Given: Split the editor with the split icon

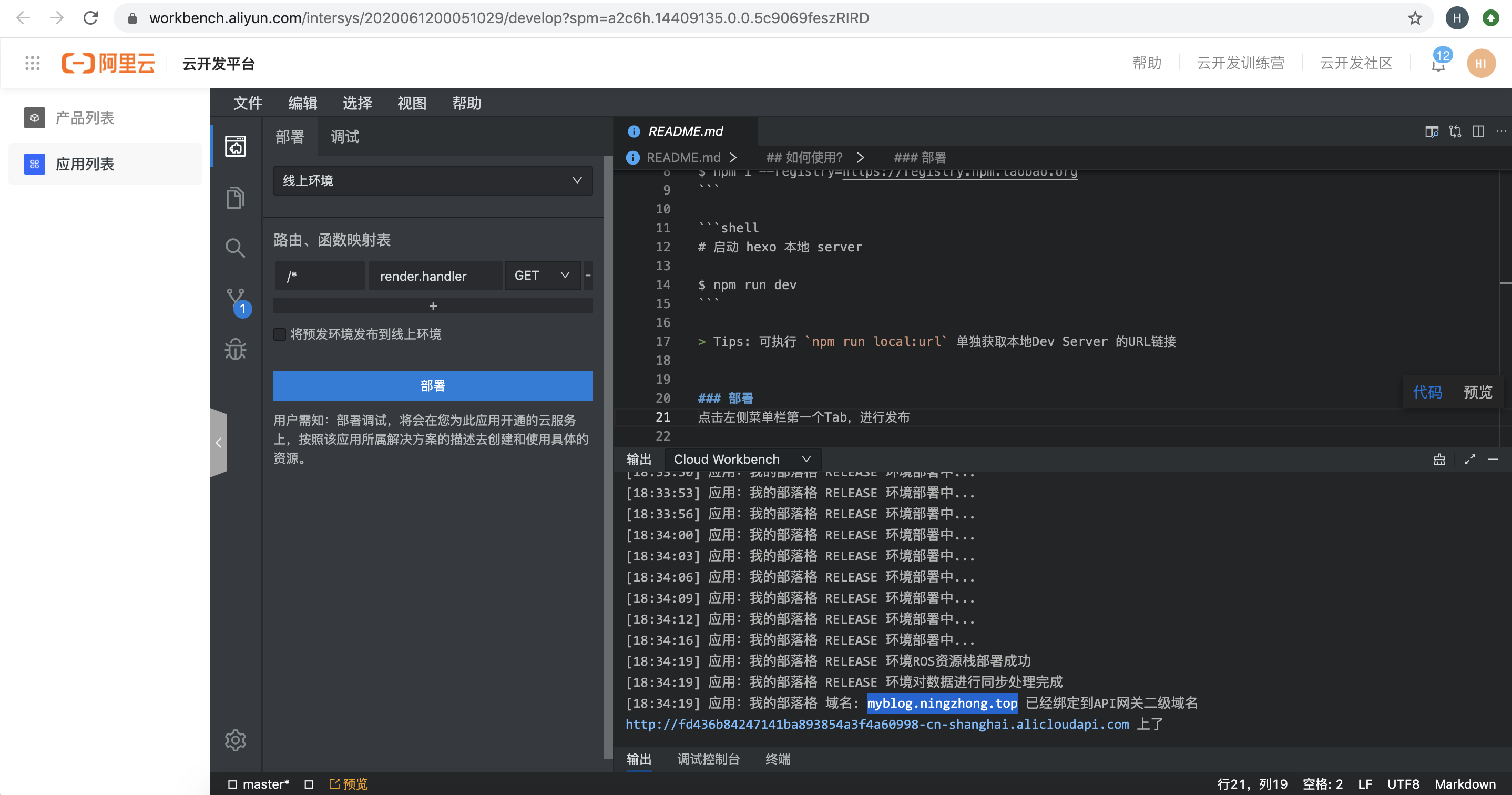Looking at the screenshot, I should 1478,131.
